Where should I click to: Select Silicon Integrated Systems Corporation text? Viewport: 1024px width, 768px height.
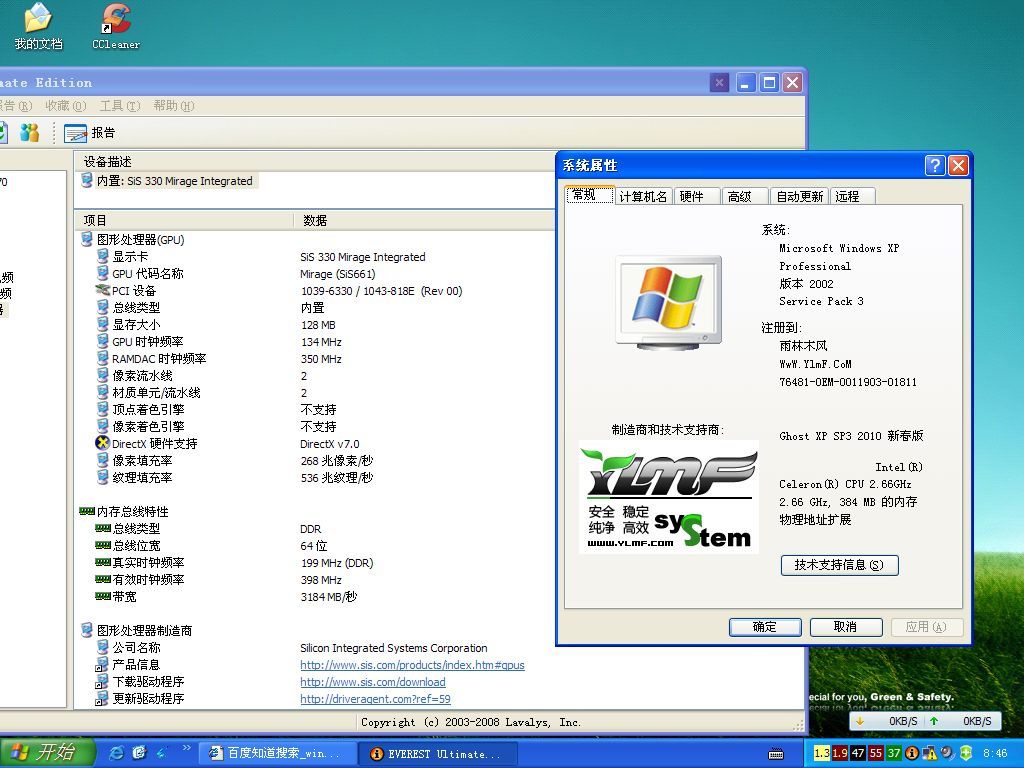tap(394, 648)
